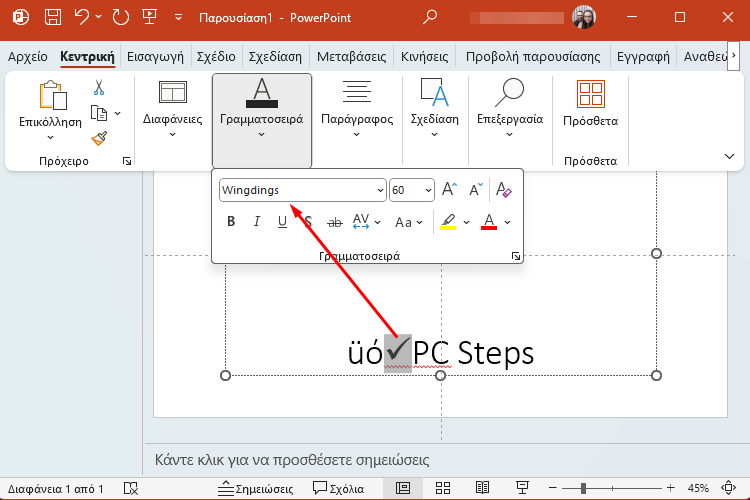The image size is (750, 500).
Task: Open Change Case Aa menu
Action: 408,222
